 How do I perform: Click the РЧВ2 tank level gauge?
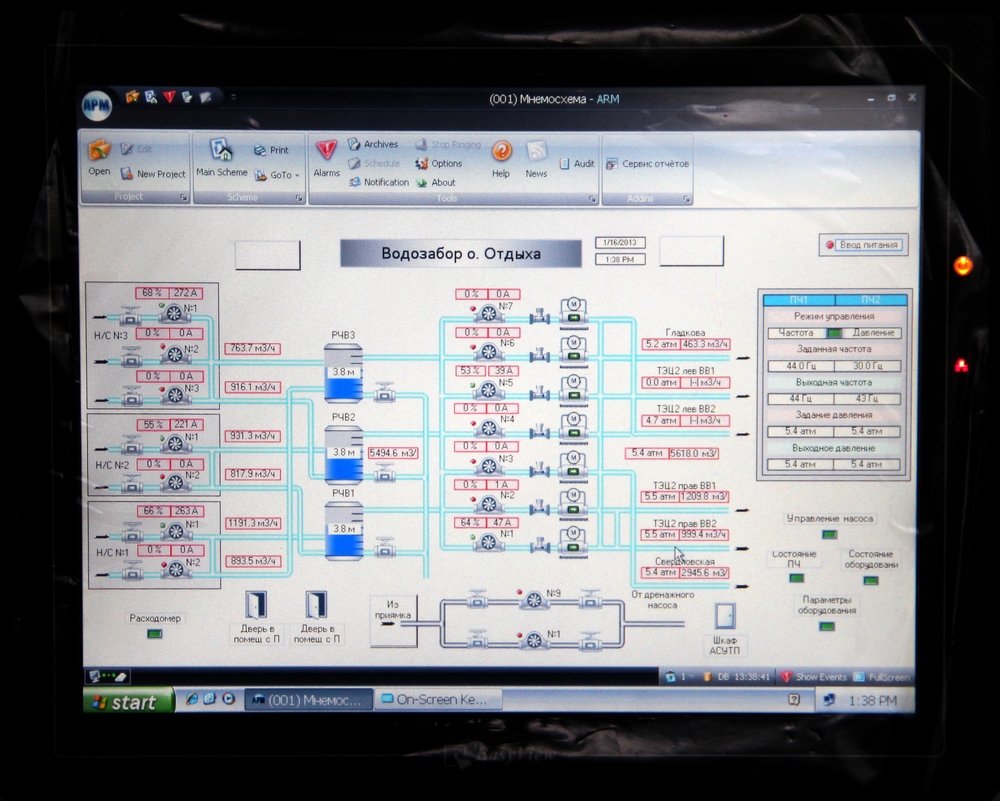pos(343,452)
